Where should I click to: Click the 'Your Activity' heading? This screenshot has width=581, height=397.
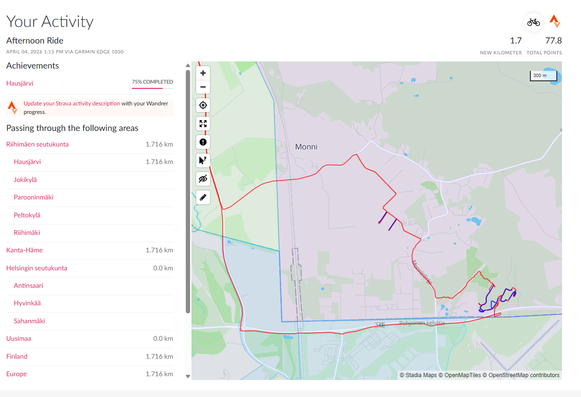click(x=50, y=21)
